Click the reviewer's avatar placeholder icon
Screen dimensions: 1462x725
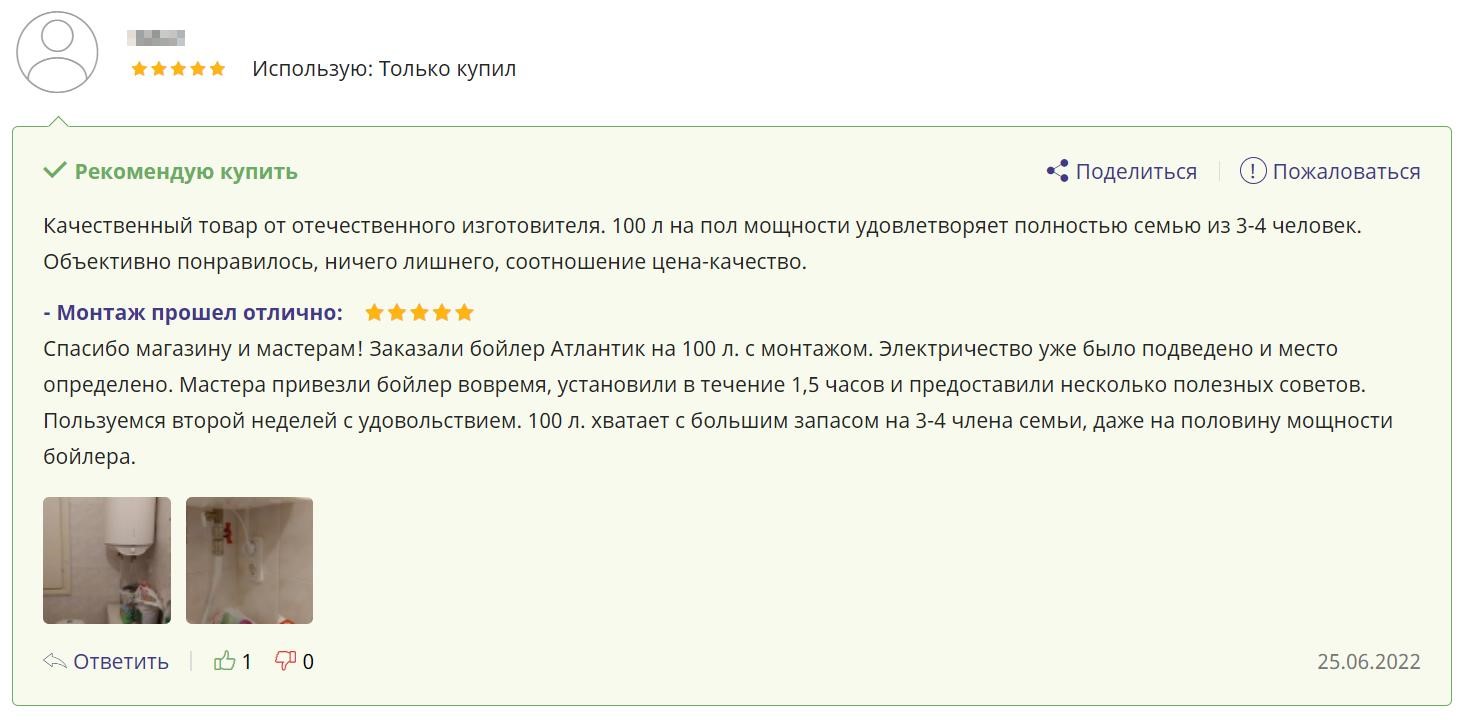point(58,53)
